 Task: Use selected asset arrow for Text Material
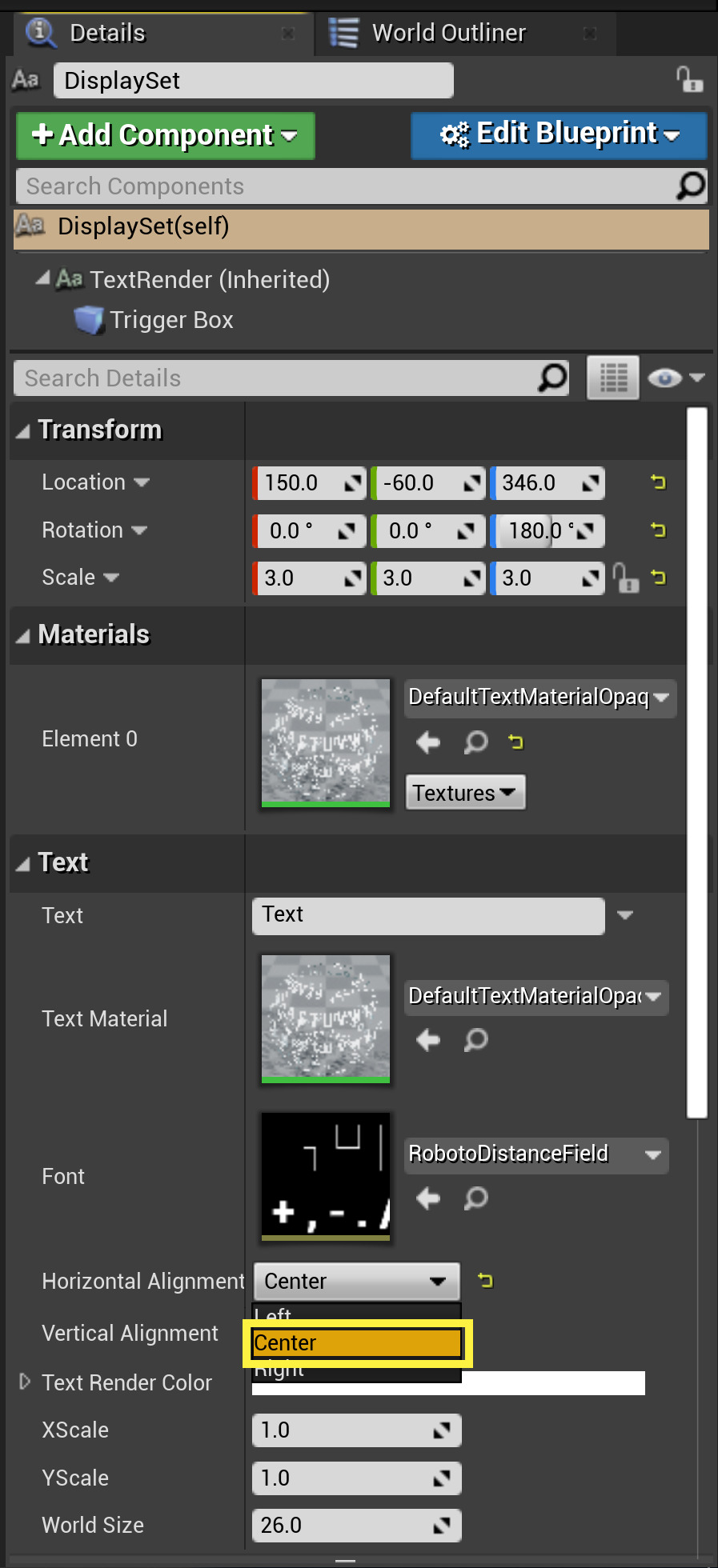(428, 1040)
